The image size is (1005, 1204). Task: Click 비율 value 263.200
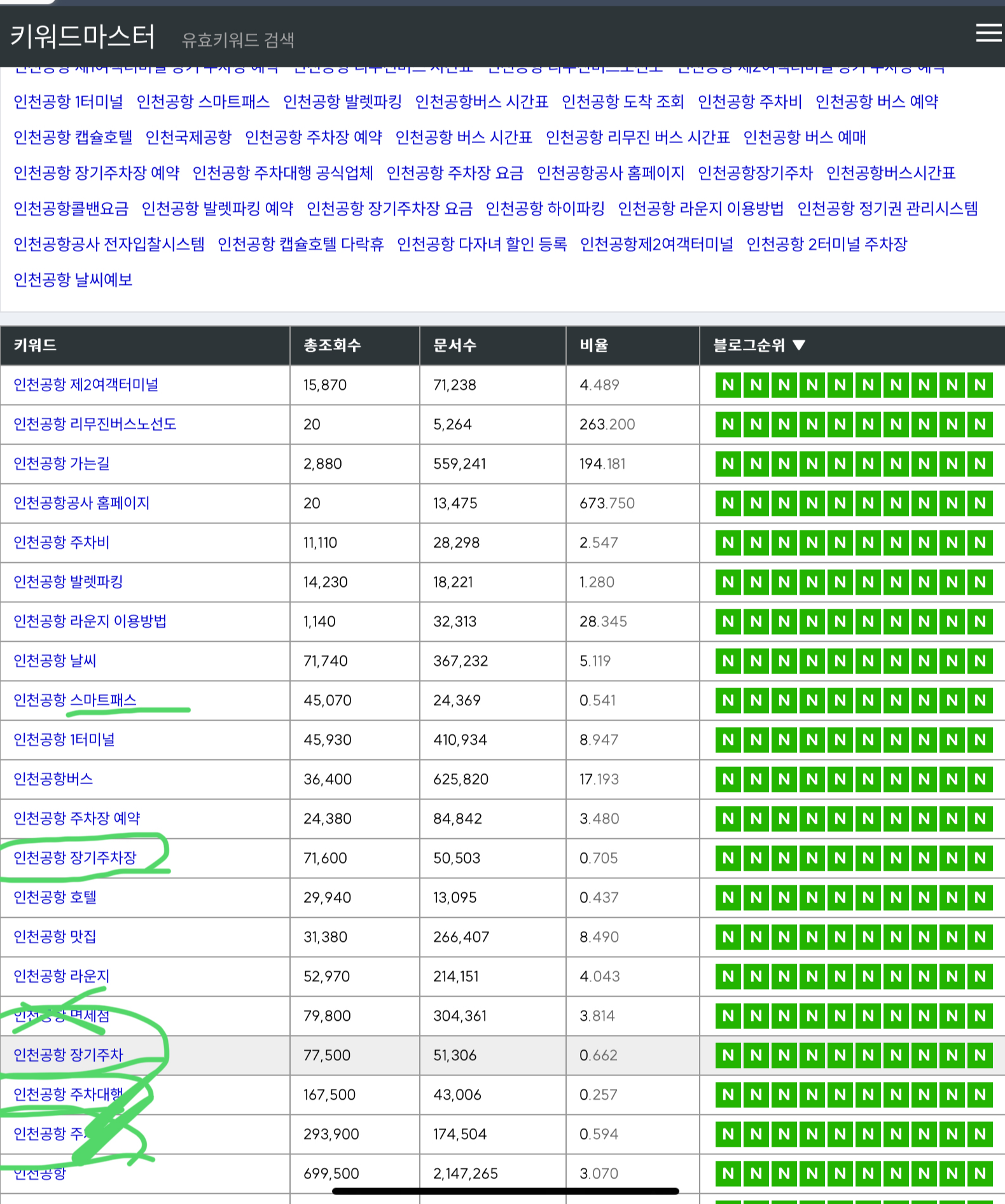[607, 424]
